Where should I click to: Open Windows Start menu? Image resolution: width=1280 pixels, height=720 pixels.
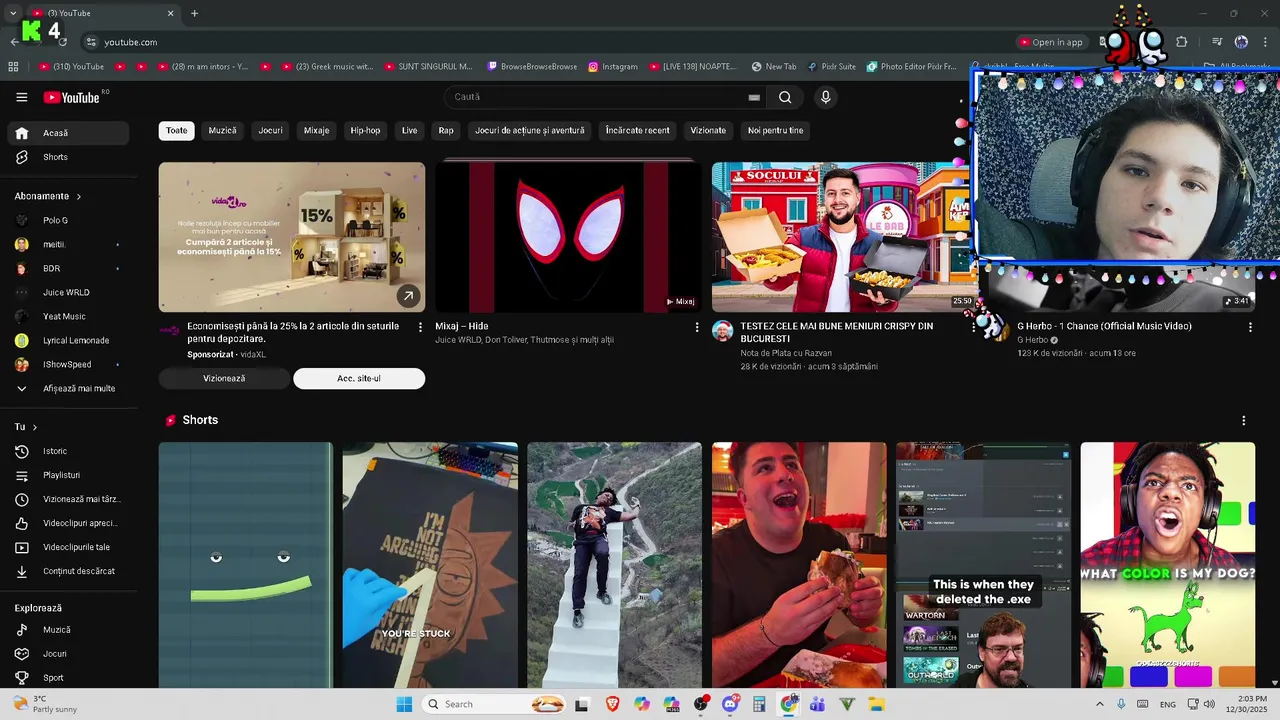[404, 704]
